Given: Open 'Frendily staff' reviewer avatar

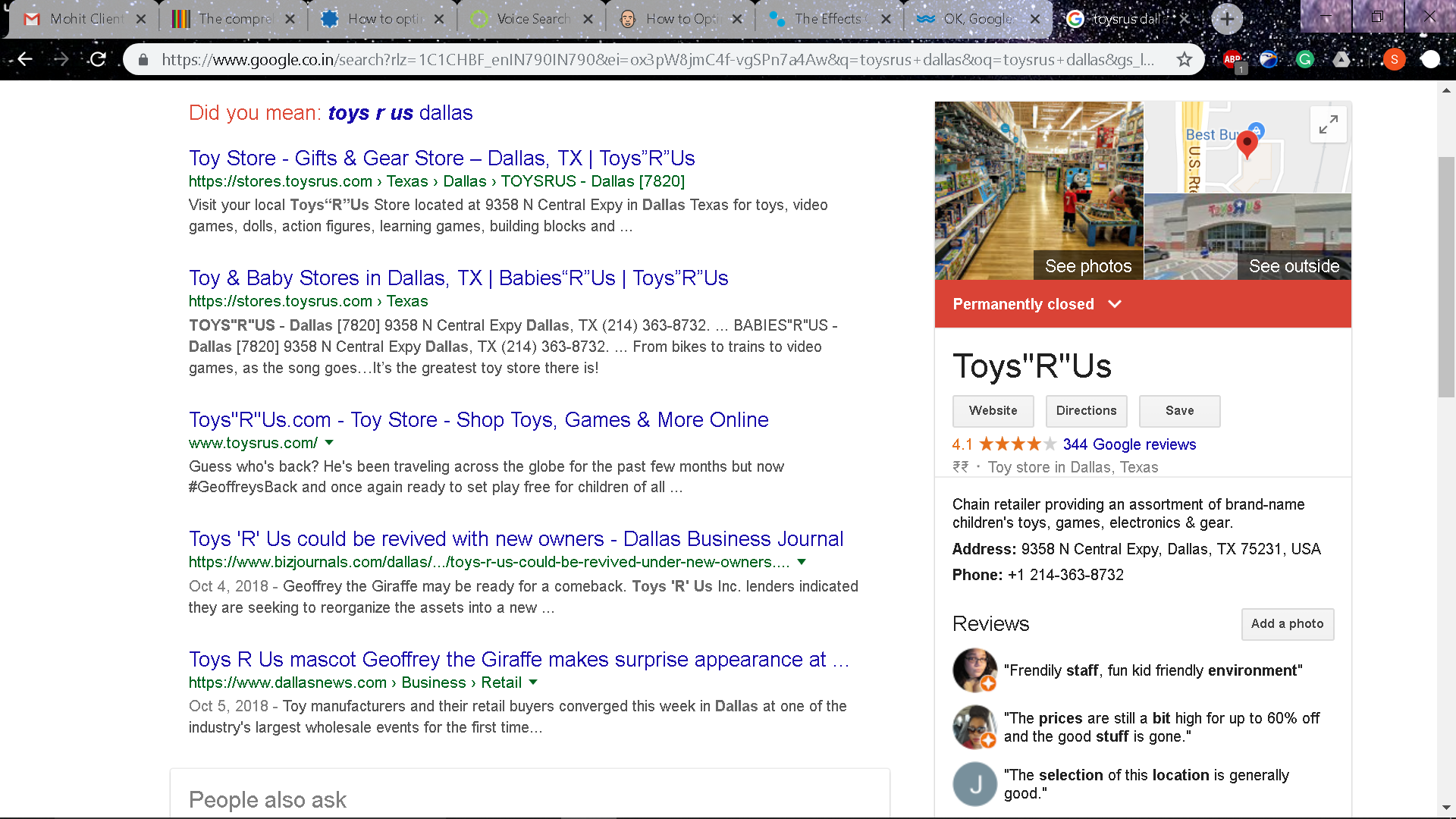Looking at the screenshot, I should [x=974, y=670].
